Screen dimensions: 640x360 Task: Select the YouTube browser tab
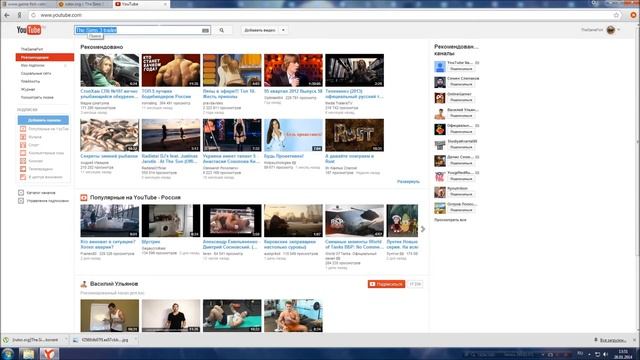(140, 4)
